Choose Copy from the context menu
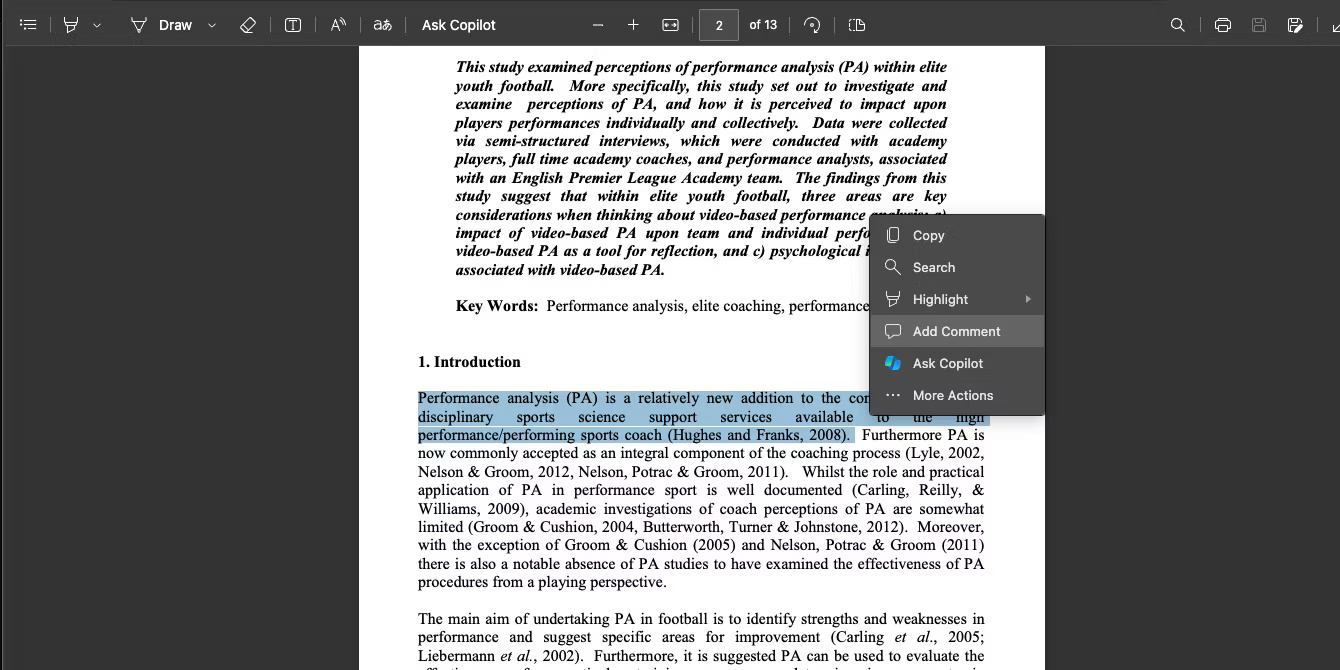This screenshot has width=1340, height=670. pos(957,235)
